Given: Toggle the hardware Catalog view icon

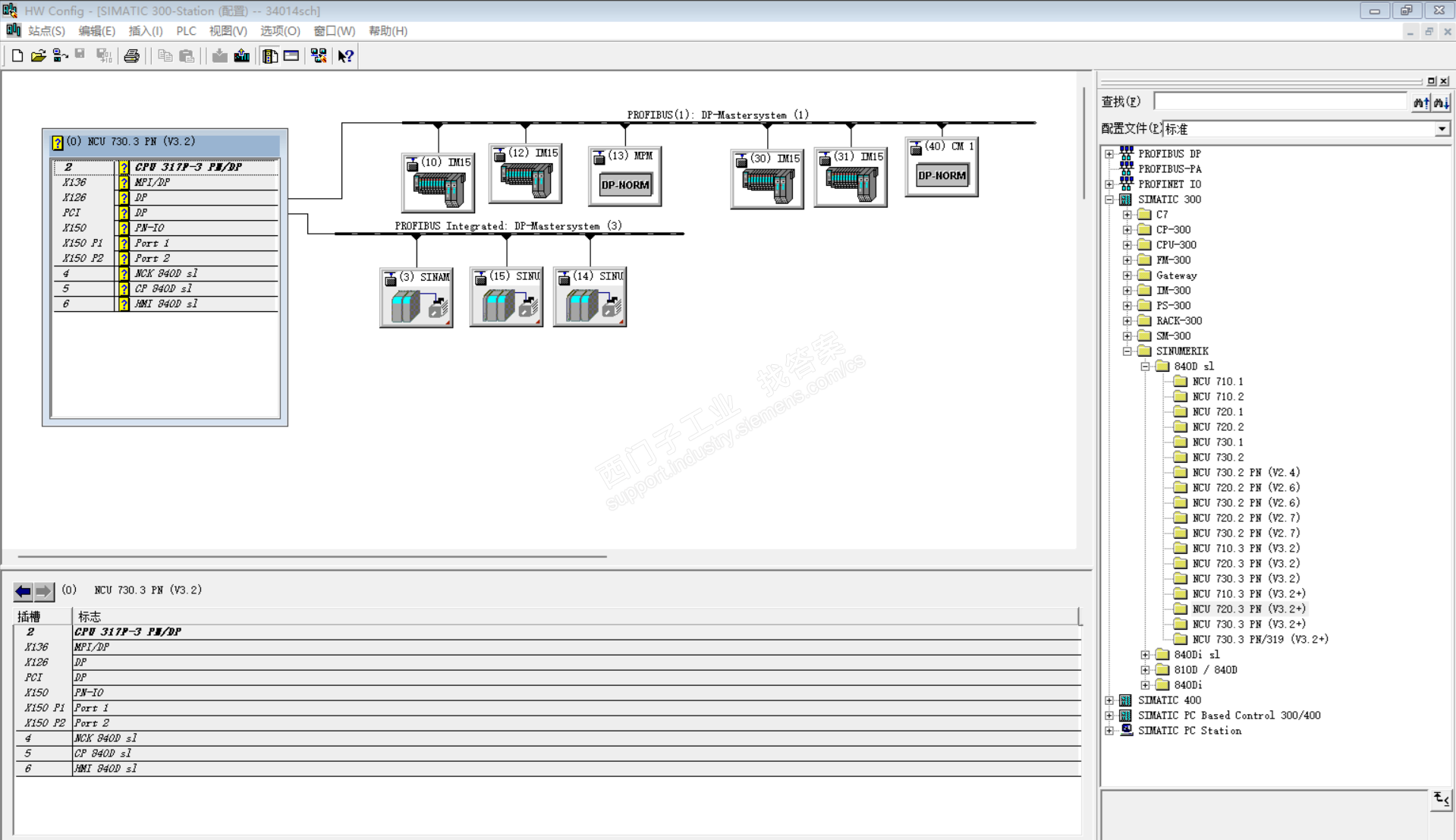Looking at the screenshot, I should pyautogui.click(x=270, y=55).
